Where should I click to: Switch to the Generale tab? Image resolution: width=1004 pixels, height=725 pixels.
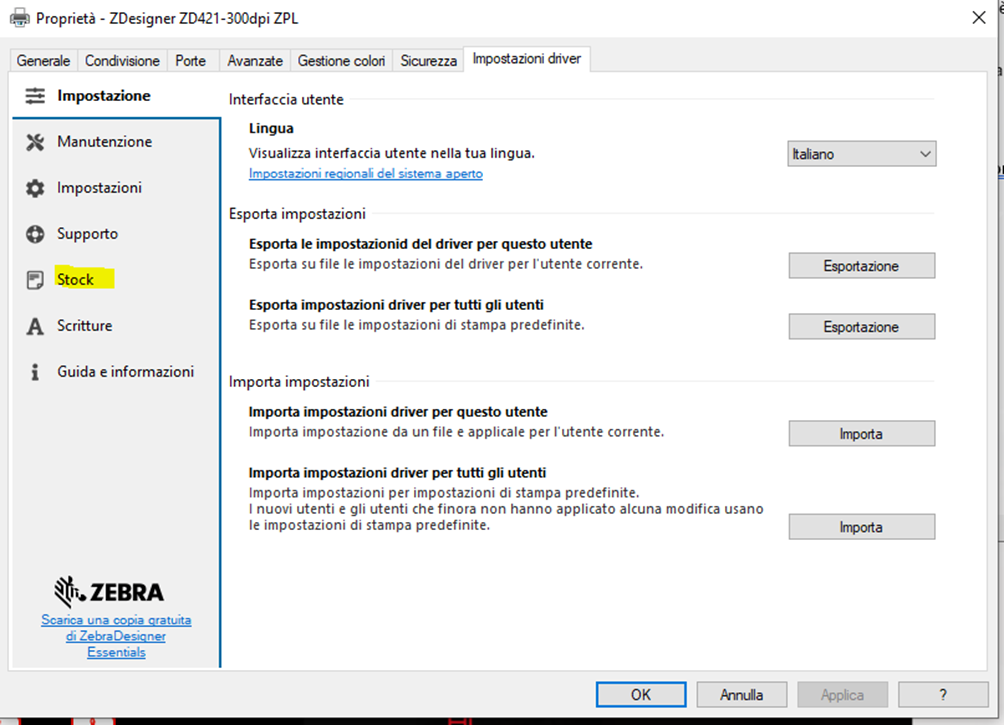coord(44,61)
